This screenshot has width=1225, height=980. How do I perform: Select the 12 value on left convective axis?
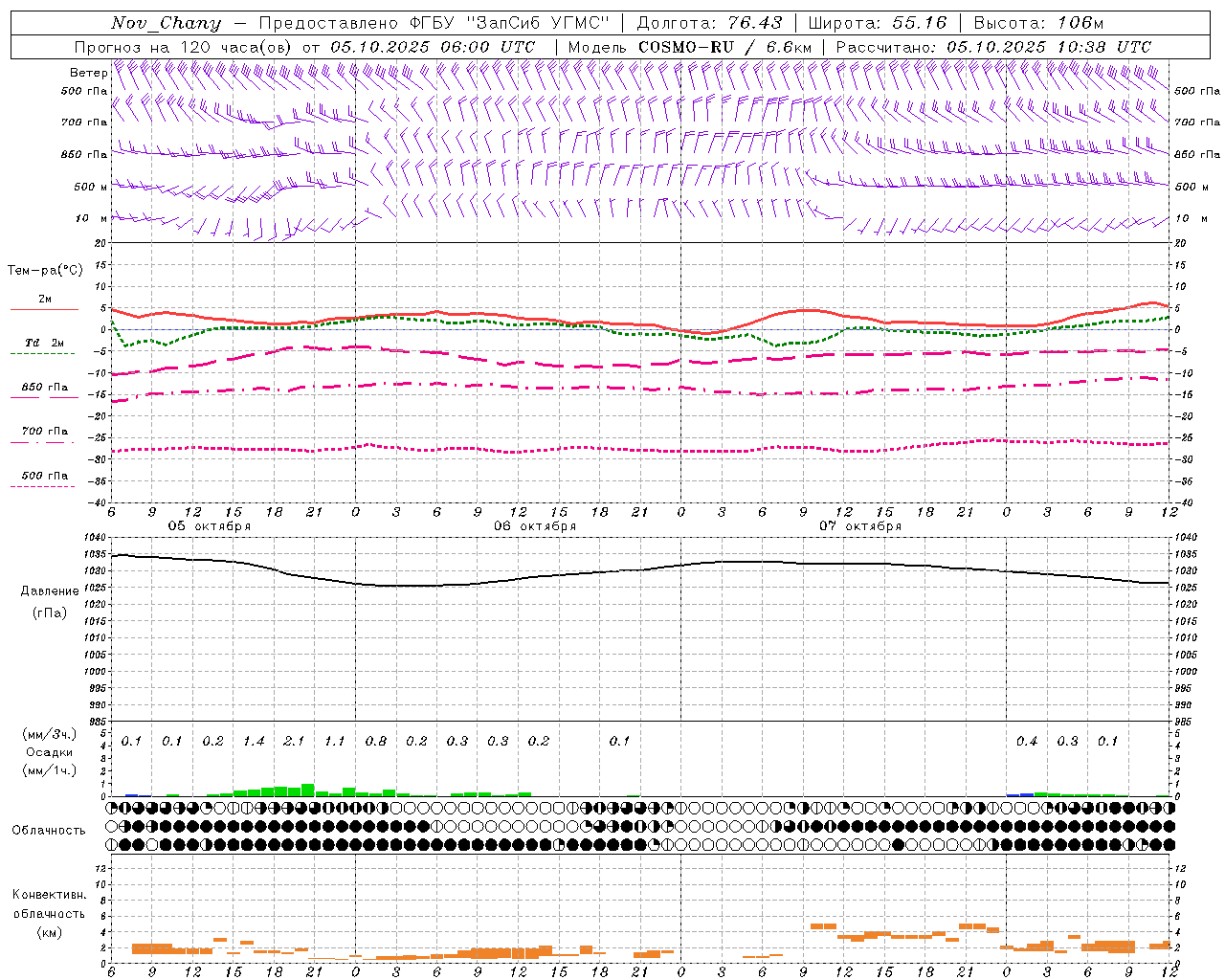tap(100, 869)
